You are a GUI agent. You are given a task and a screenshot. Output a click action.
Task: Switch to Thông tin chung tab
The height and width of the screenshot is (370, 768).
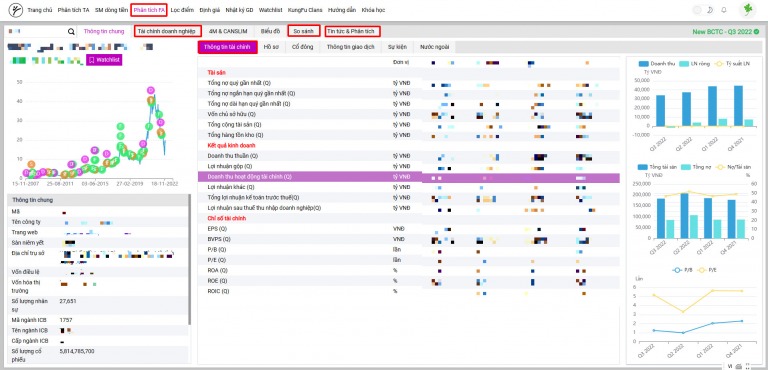tap(104, 31)
